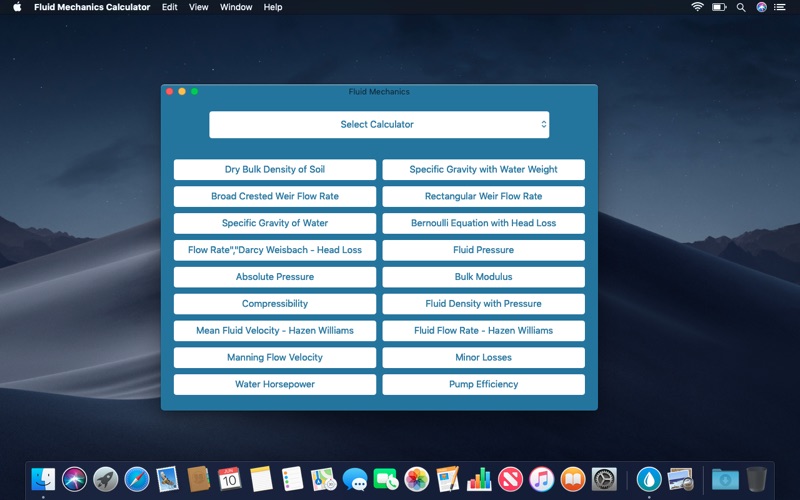The height and width of the screenshot is (500, 800).
Task: Select the Compressibility calculator
Action: [x=274, y=304]
